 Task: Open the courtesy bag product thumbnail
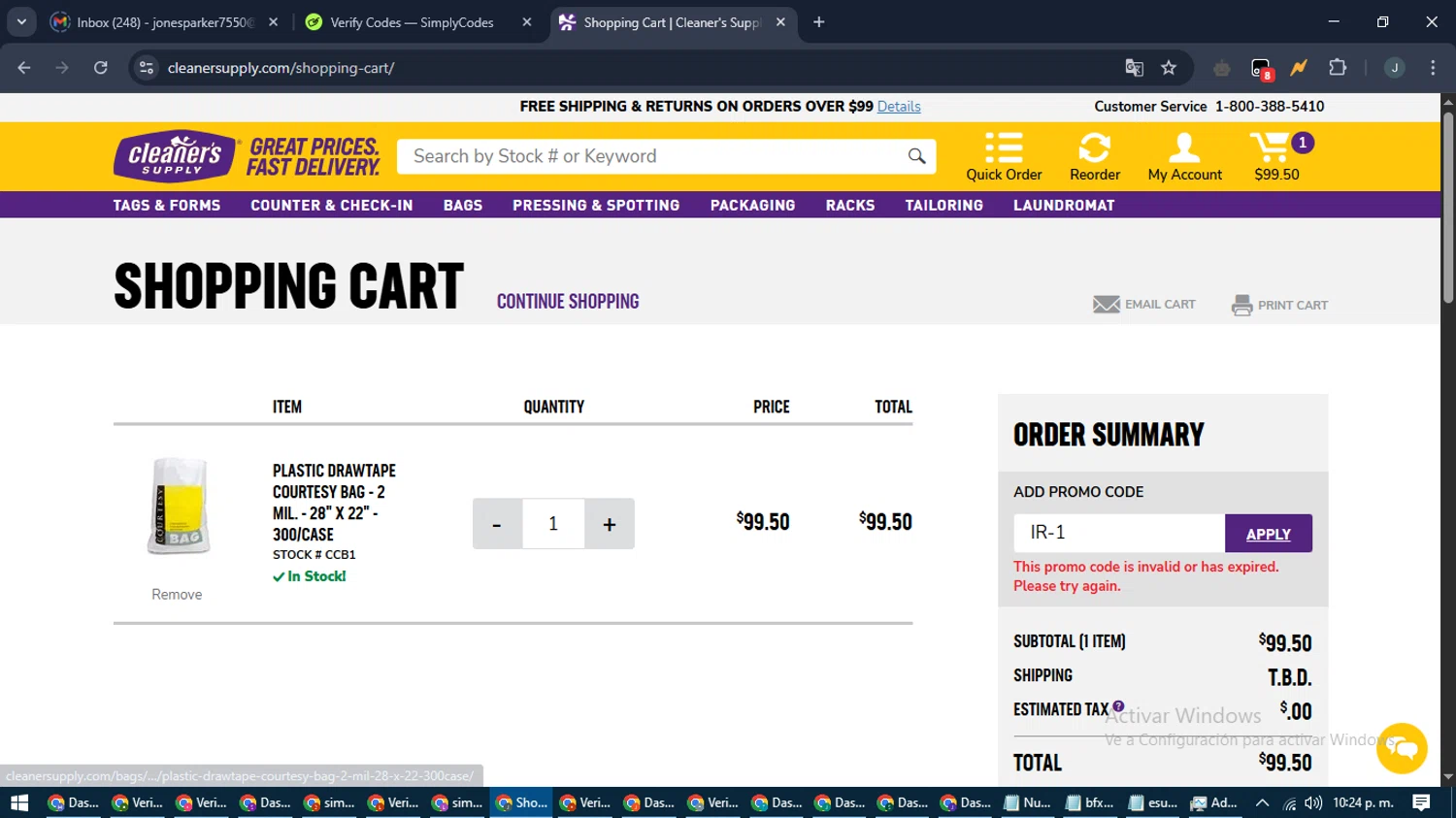pyautogui.click(x=179, y=506)
